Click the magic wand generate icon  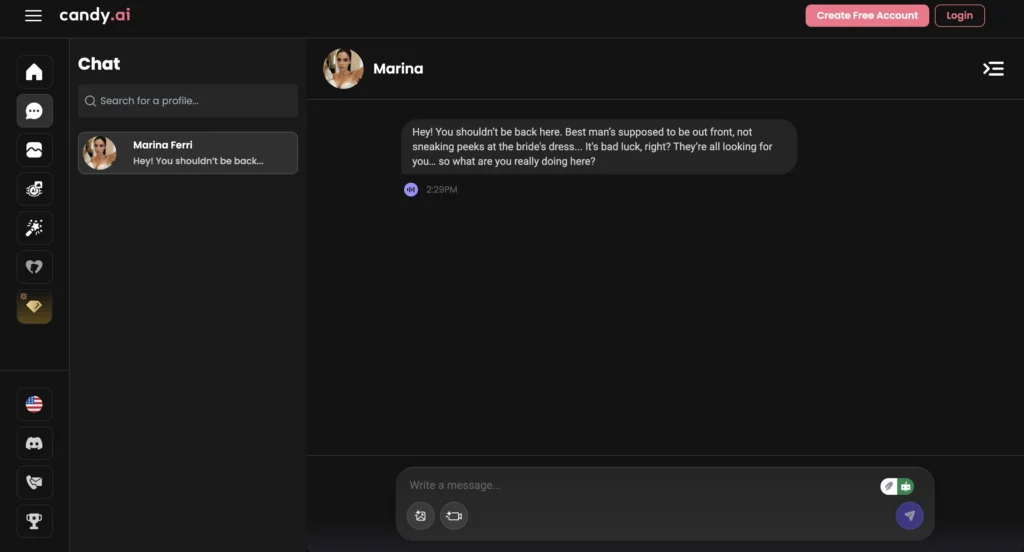[34, 228]
